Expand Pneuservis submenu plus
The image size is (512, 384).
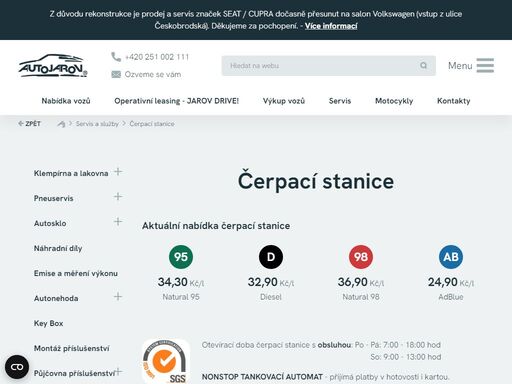pyautogui.click(x=118, y=197)
